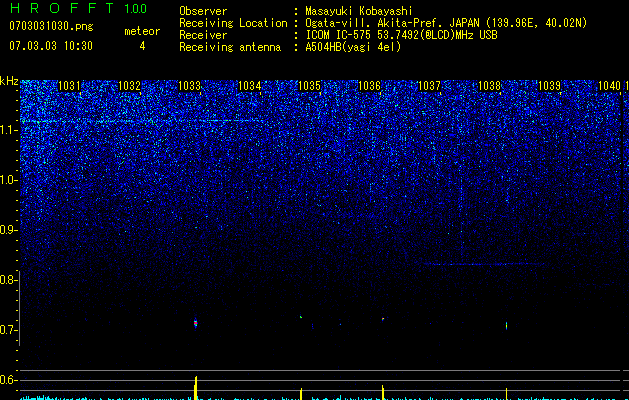Viewport: 629px width, 400px height.
Task: Select the ICOM IC-575 receiver description
Action: [x=401, y=35]
